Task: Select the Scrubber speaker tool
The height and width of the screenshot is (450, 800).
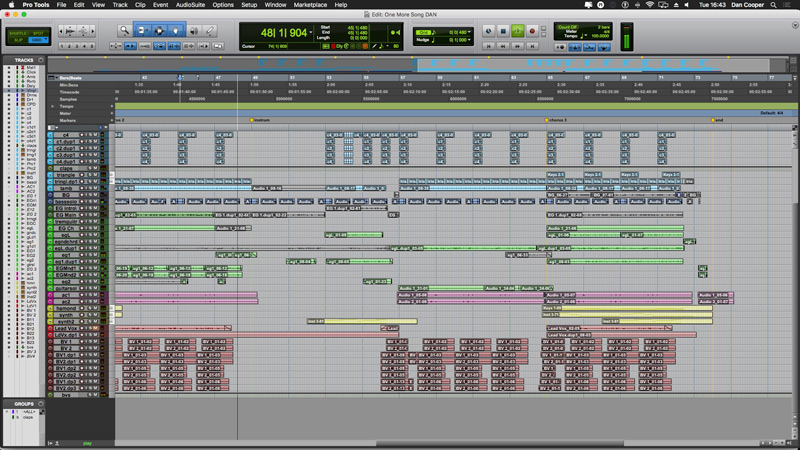Action: pos(194,31)
